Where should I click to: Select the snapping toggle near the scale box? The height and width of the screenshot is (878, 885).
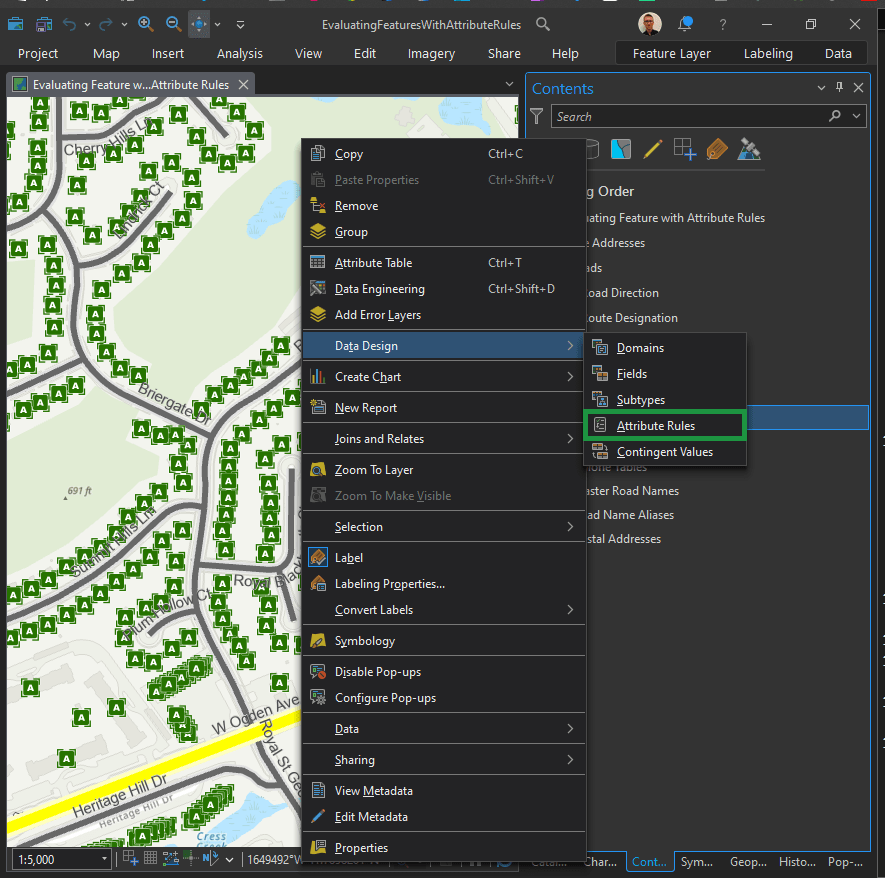pos(190,859)
